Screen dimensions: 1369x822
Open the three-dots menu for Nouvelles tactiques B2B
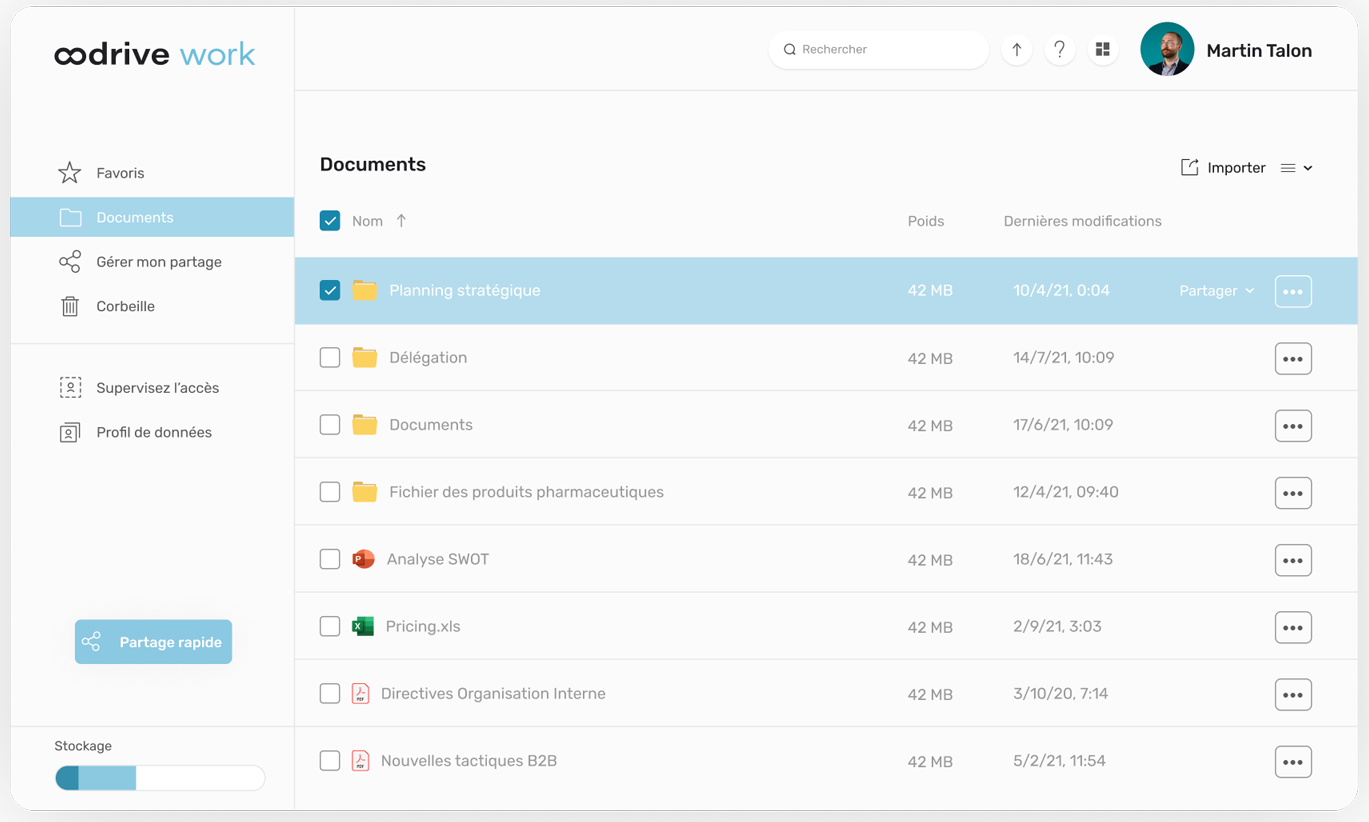pos(1293,762)
